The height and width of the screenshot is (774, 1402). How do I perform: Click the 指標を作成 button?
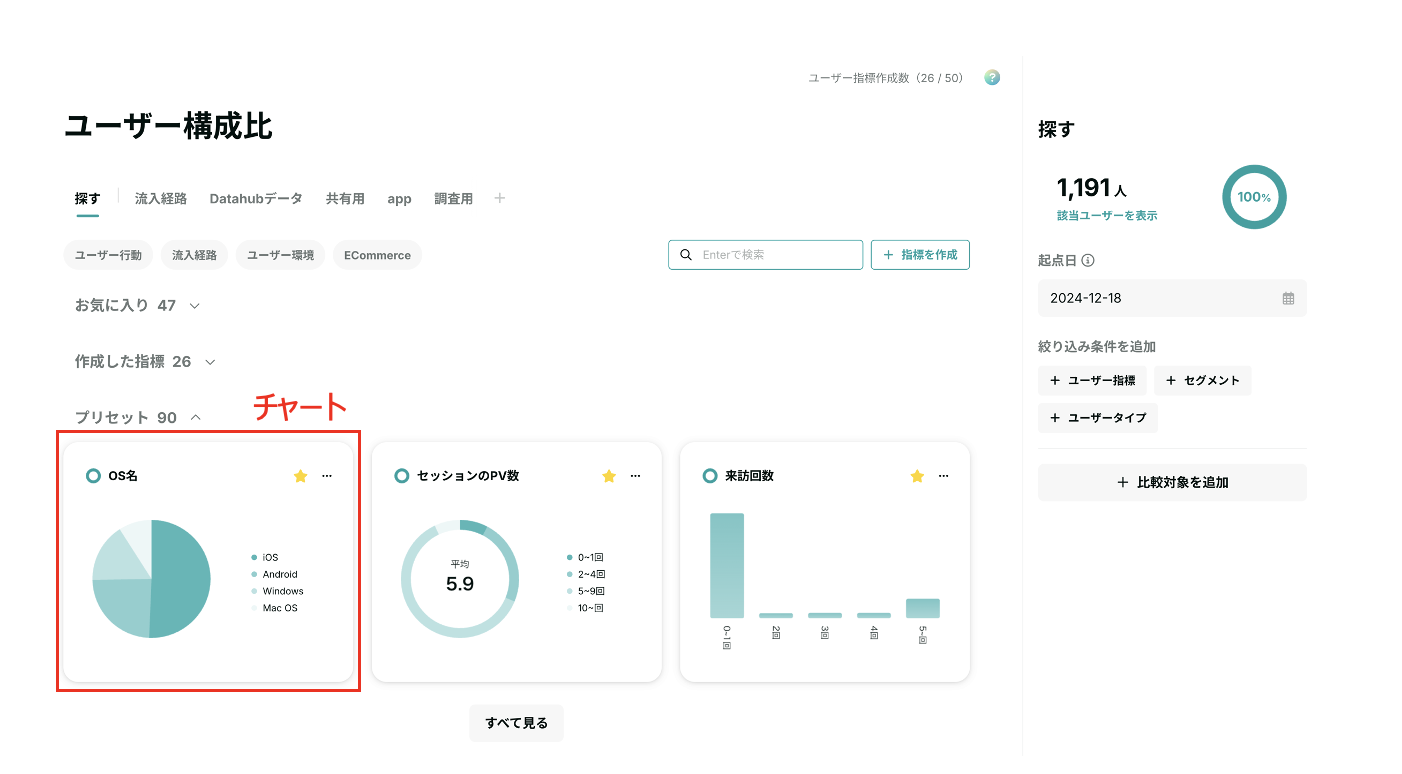coord(920,255)
